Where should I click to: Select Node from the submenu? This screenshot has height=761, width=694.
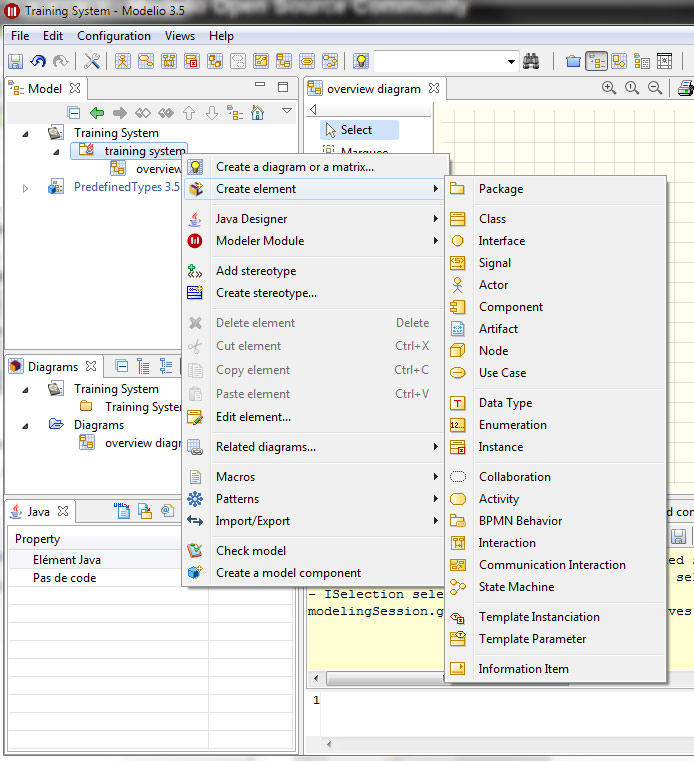click(556, 350)
